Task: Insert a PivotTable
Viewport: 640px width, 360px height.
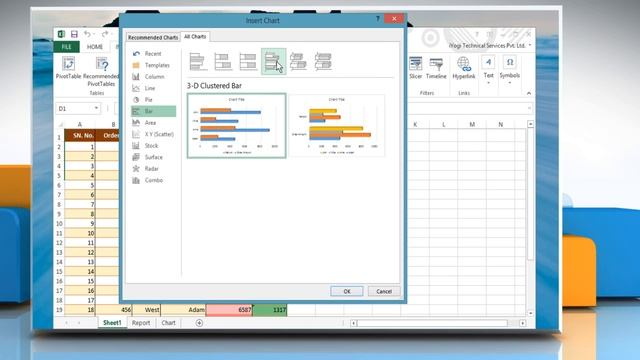Action: 68,68
